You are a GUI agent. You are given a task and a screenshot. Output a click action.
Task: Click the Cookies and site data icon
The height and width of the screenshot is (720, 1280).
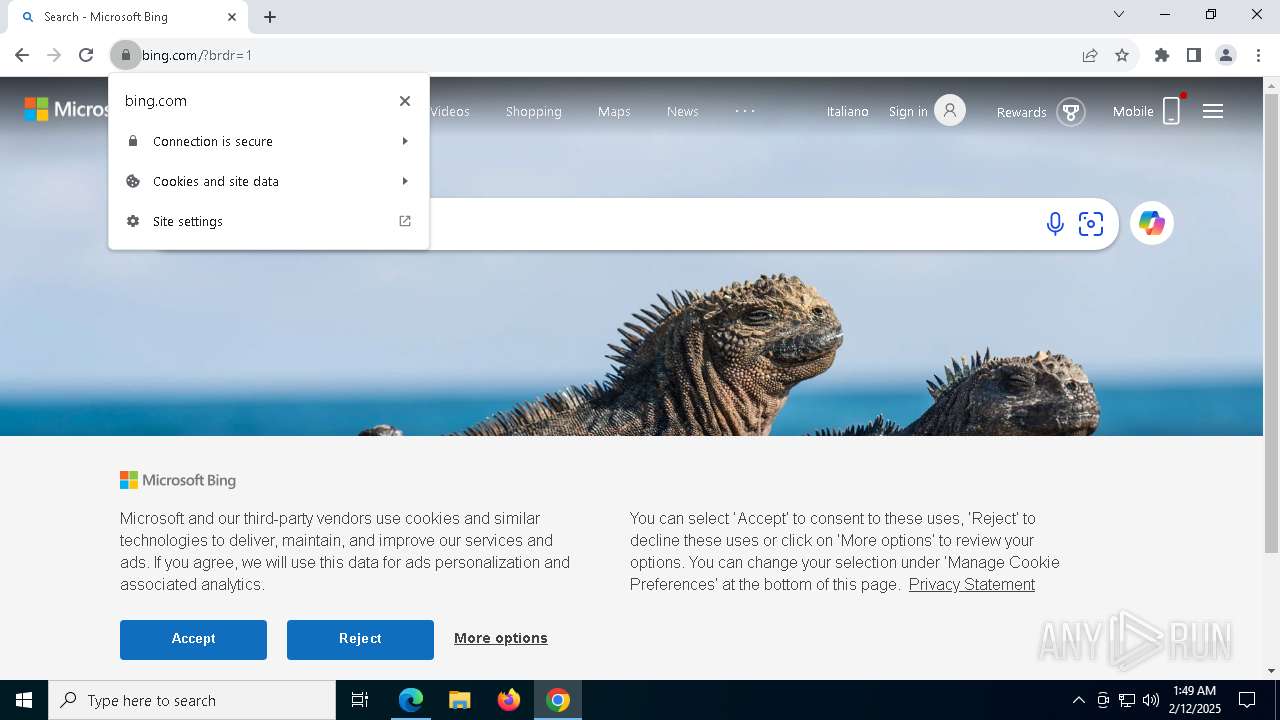click(x=133, y=181)
